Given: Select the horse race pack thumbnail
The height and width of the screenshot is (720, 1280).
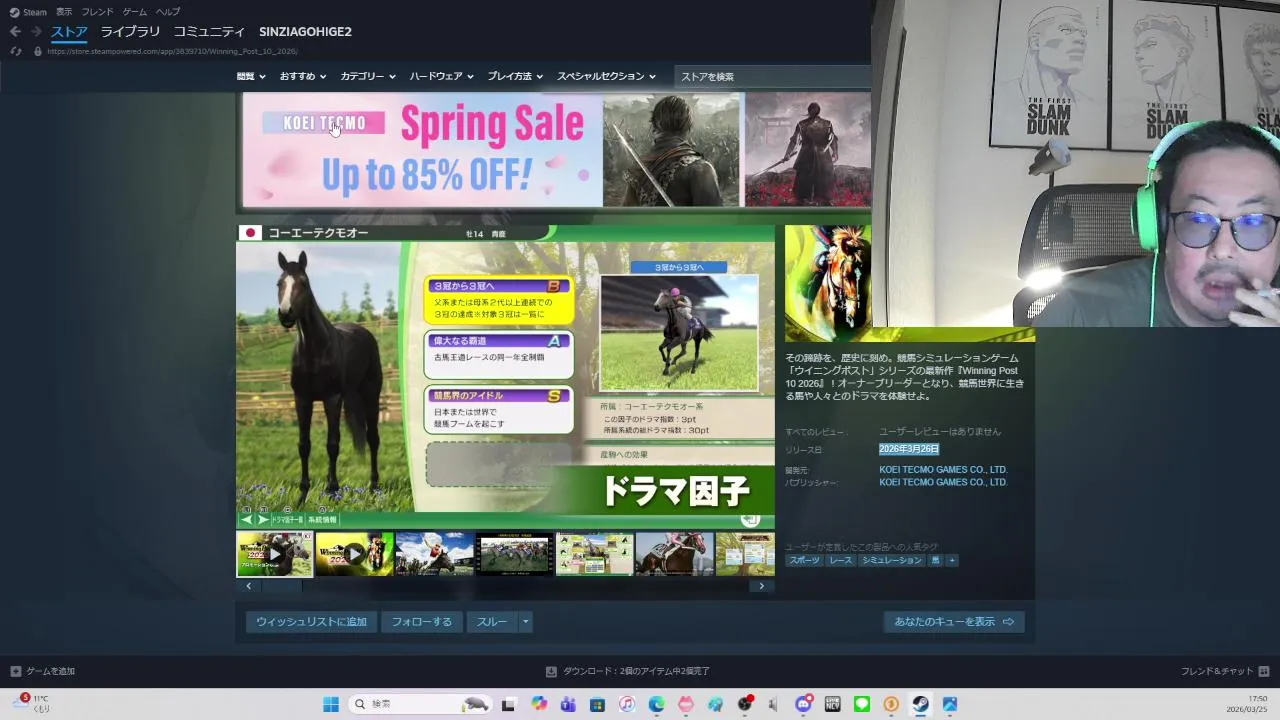Looking at the screenshot, I should pos(514,554).
